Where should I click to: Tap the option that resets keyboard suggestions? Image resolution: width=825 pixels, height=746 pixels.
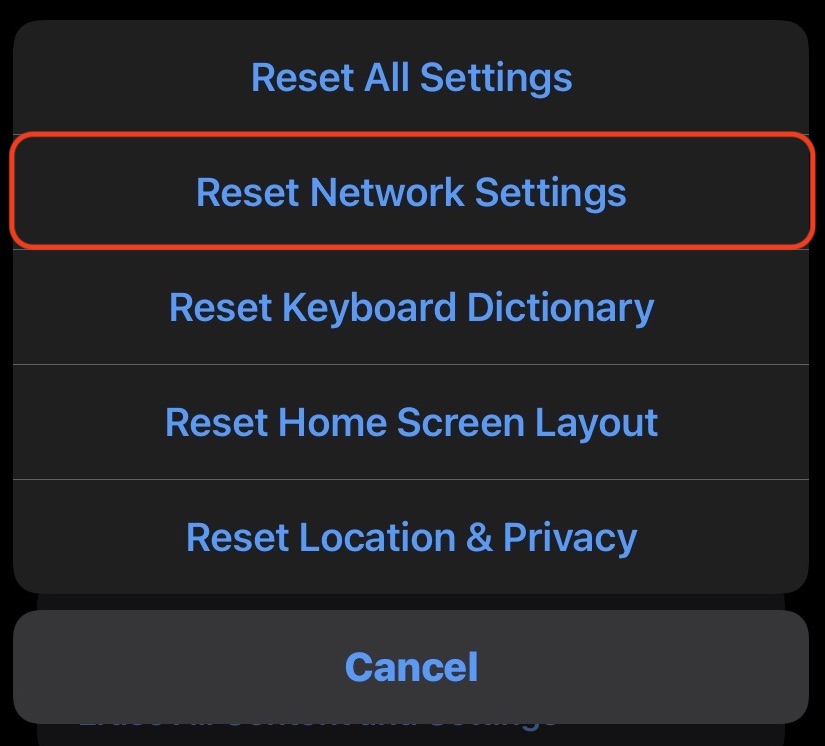(412, 307)
